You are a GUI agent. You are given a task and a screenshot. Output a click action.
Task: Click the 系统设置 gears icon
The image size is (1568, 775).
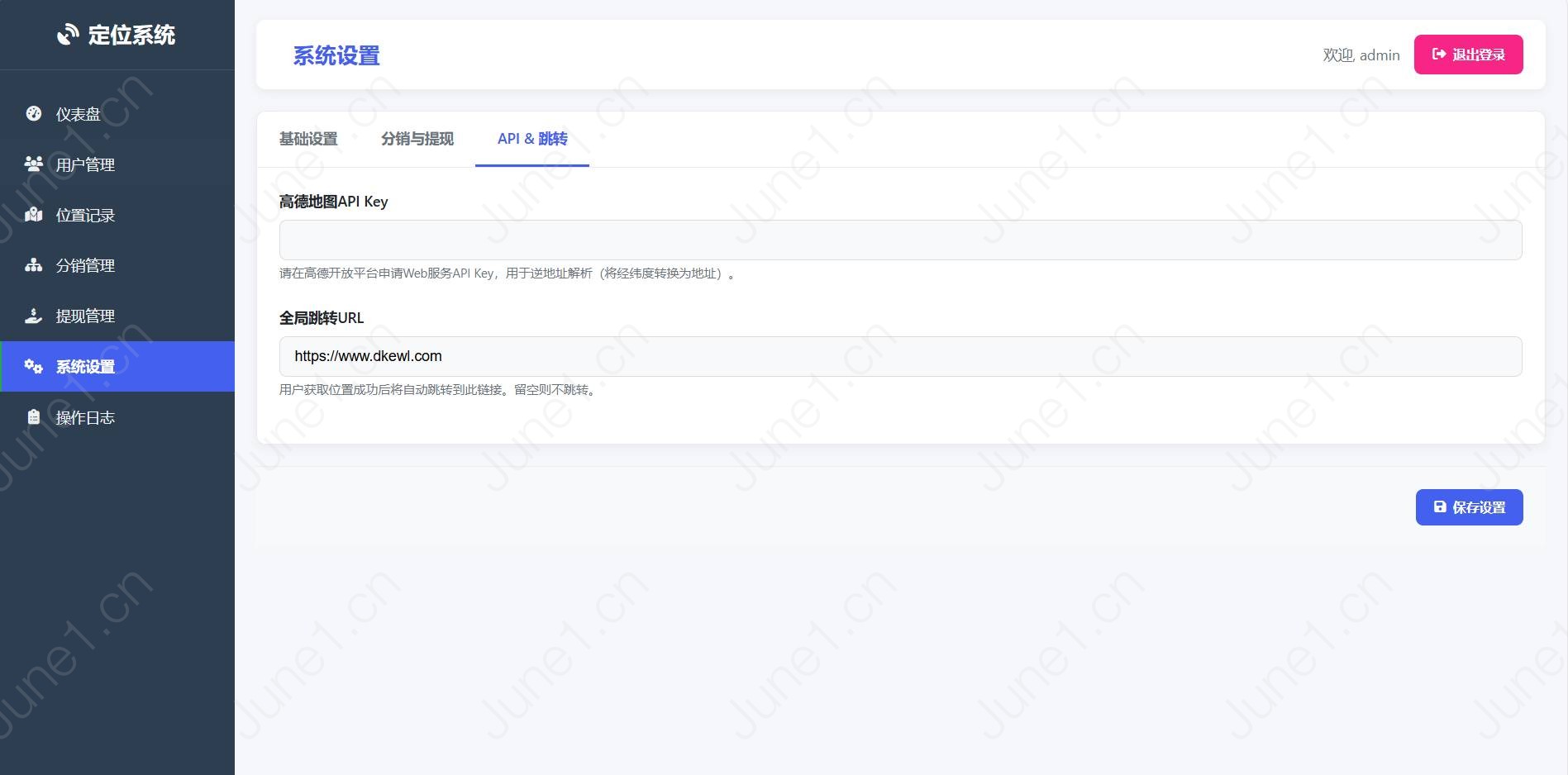pyautogui.click(x=34, y=366)
